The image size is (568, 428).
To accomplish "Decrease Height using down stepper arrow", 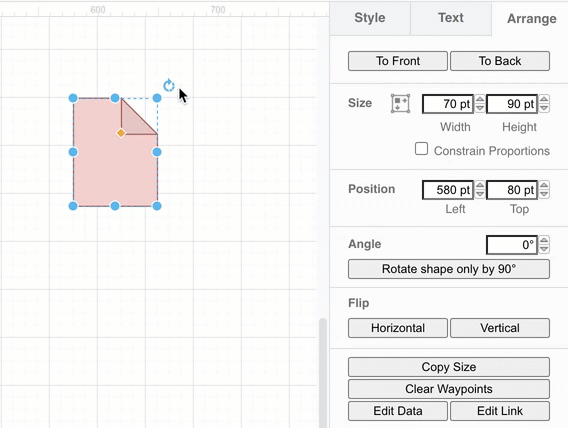I will click(x=544, y=108).
